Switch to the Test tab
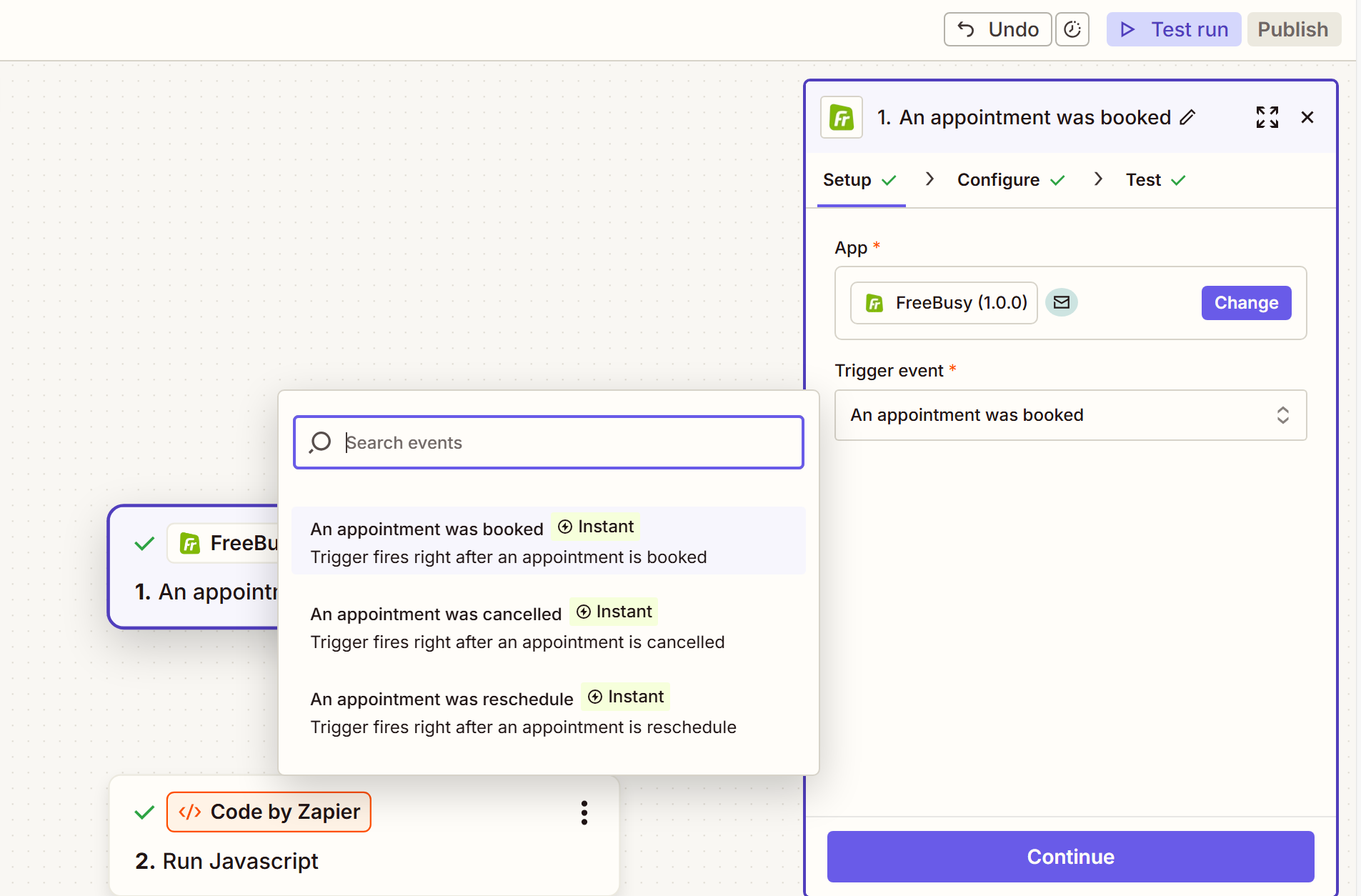Viewport: 1361px width, 896px height. coord(1155,180)
